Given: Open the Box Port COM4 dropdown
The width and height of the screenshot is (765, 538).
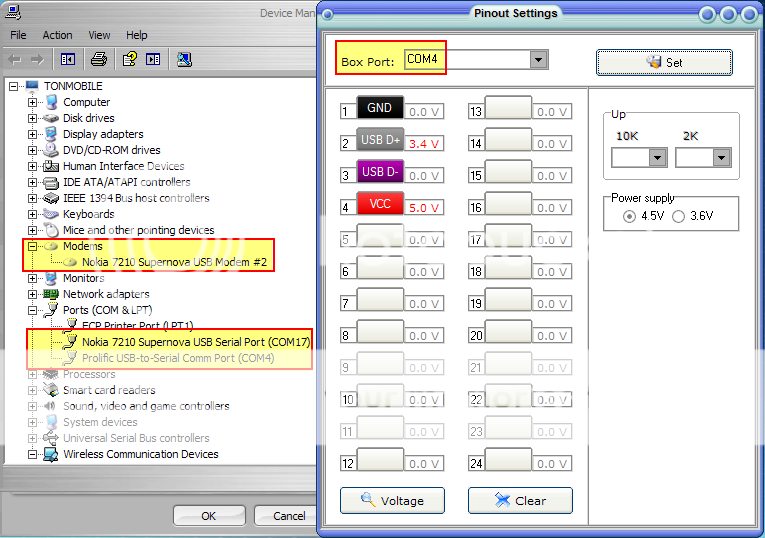Looking at the screenshot, I should click(538, 60).
